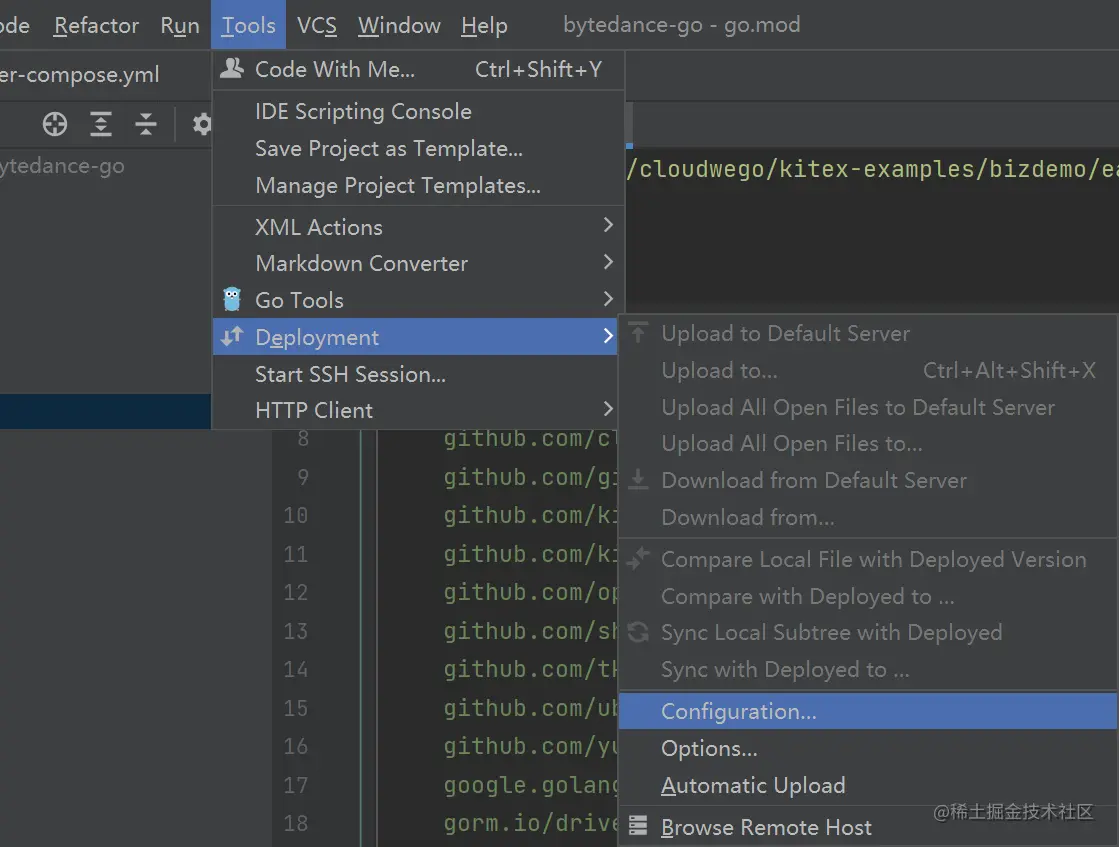1119x847 pixels.
Task: Choose Upload All Open Files to Default Server
Action: tap(868, 407)
